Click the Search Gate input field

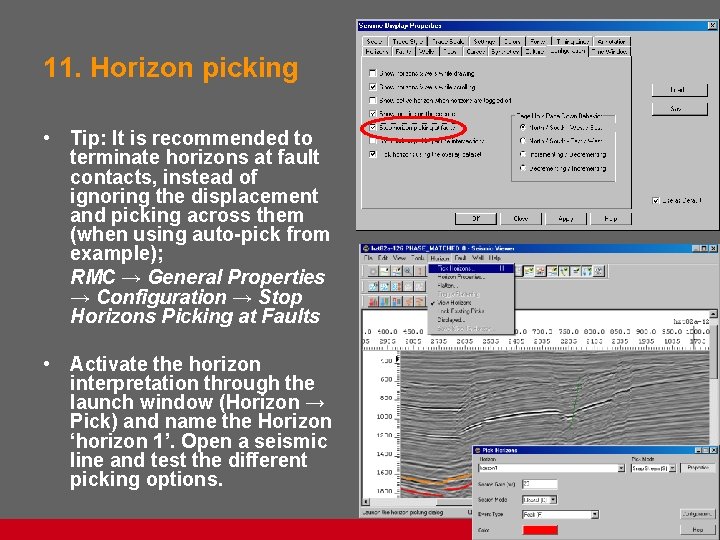click(x=540, y=484)
